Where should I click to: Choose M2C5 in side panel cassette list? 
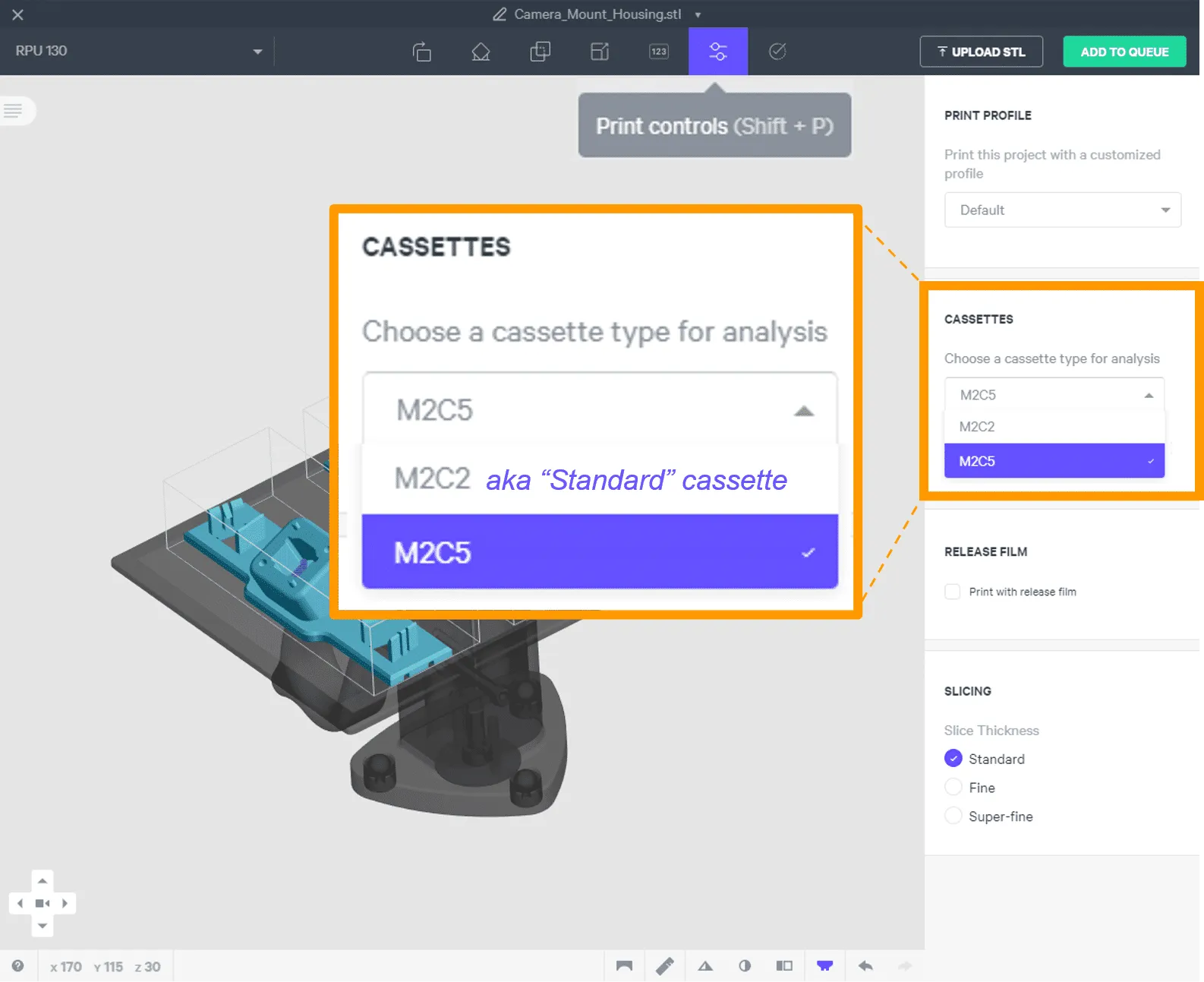1054,461
